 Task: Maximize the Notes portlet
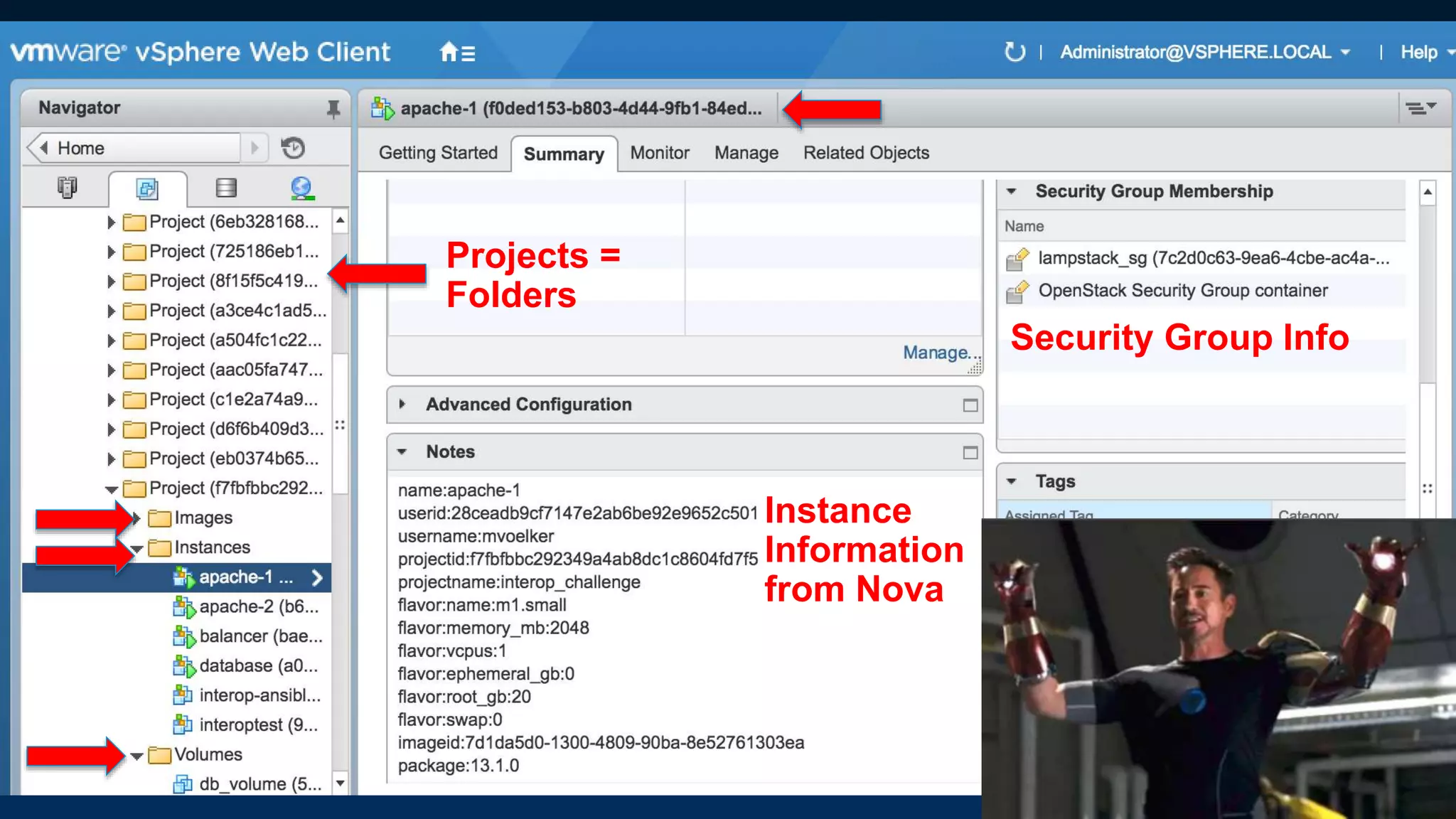click(x=970, y=453)
